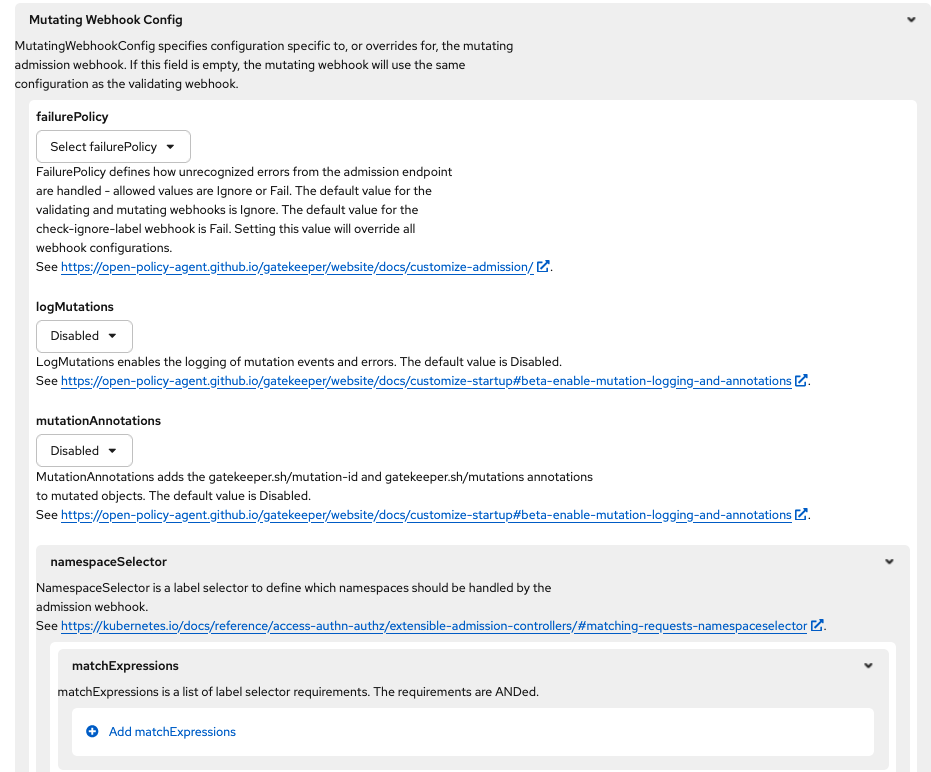Click the namespaceSelector section heading
Screen dimensions: 931x772
point(108,562)
